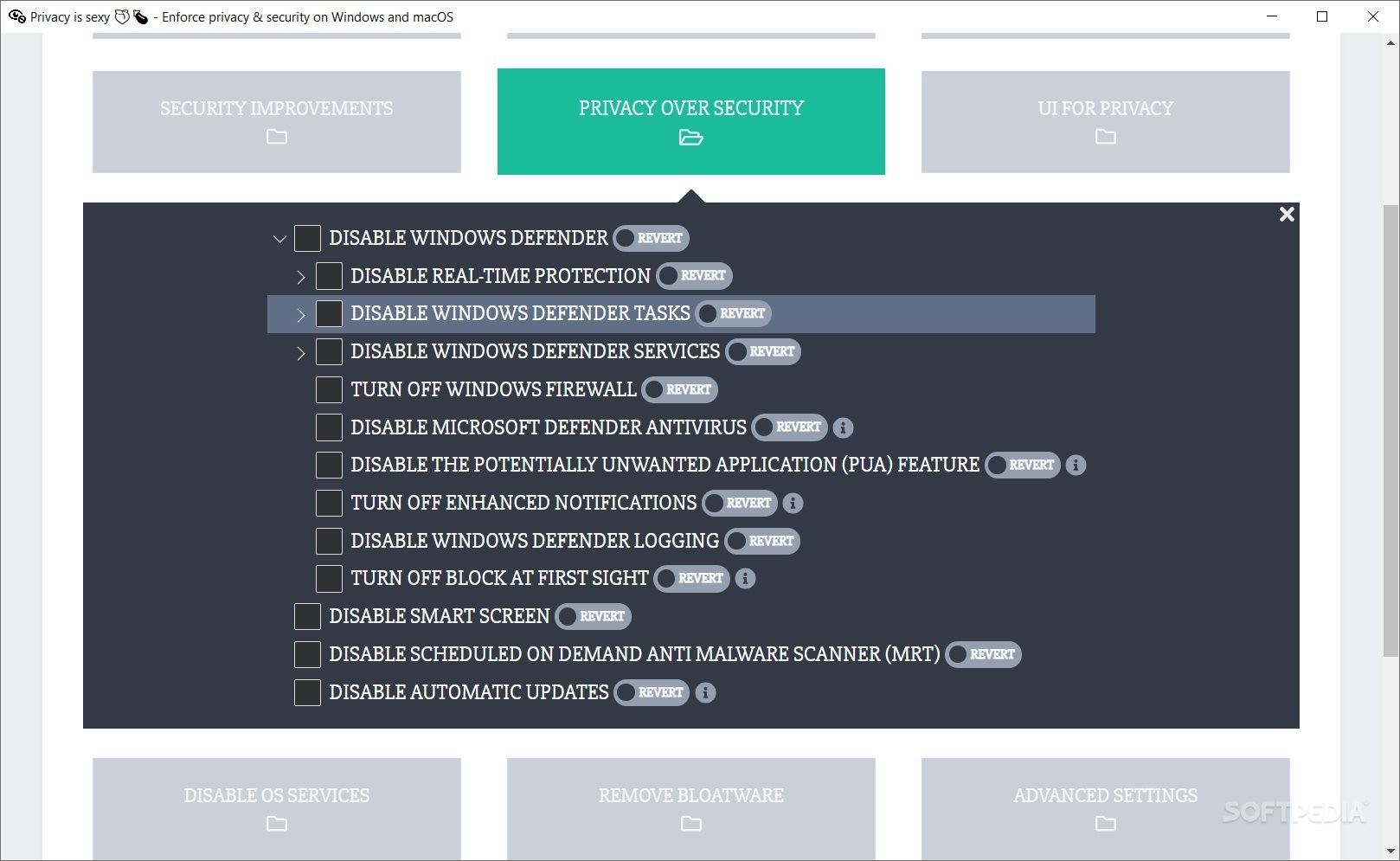Toggle Revert for Disable Windows Defender Tasks

[x=733, y=313]
